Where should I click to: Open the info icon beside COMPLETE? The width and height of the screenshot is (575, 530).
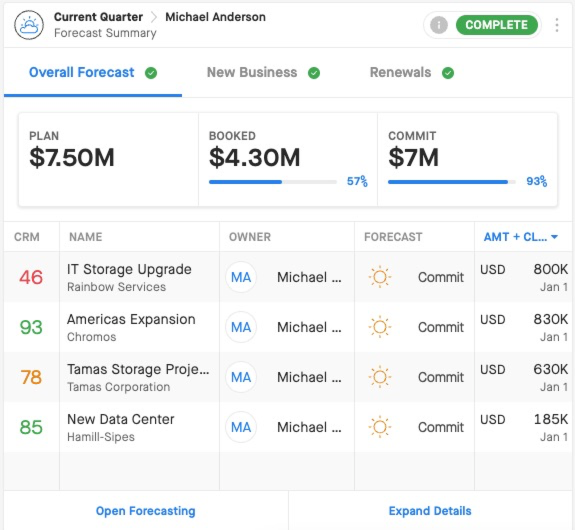(x=439, y=25)
